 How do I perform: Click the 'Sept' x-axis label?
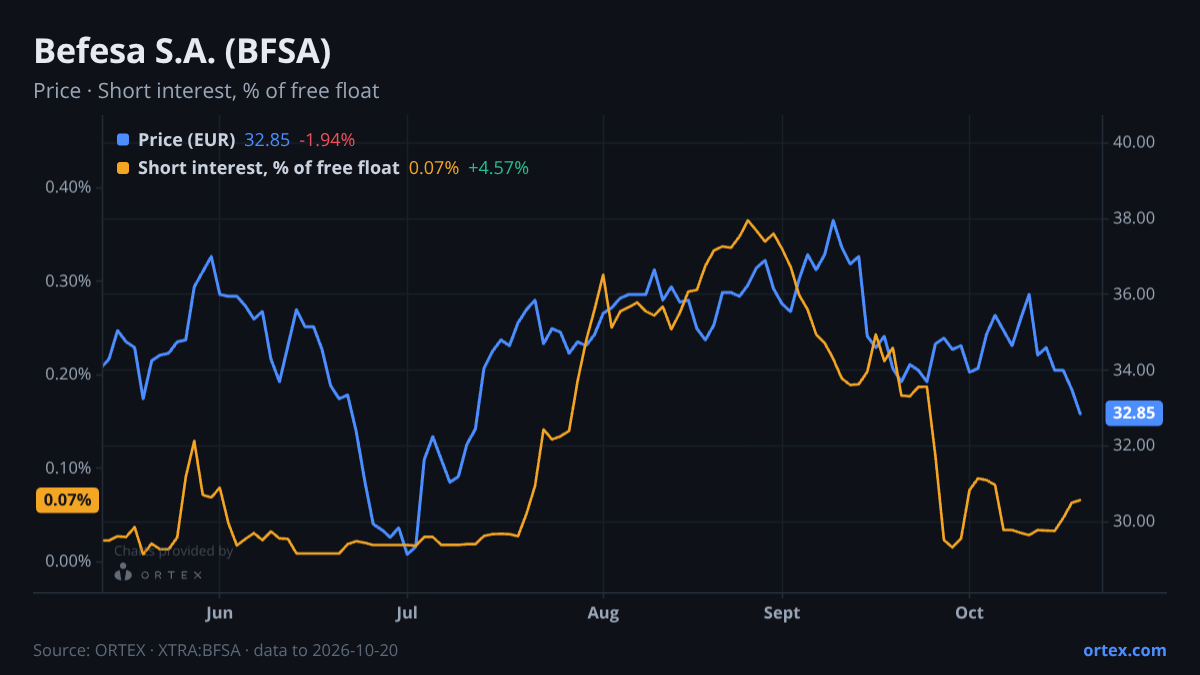click(x=782, y=613)
